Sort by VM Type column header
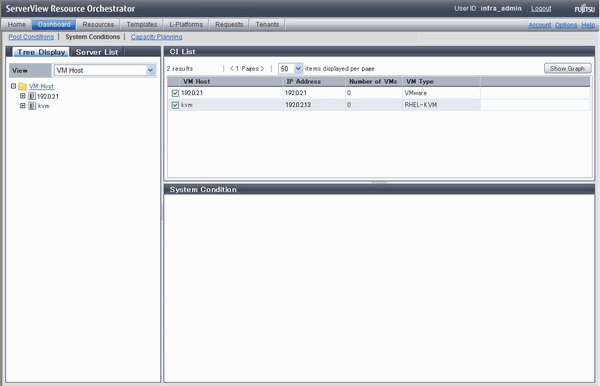The width and height of the screenshot is (600, 386). pos(441,81)
